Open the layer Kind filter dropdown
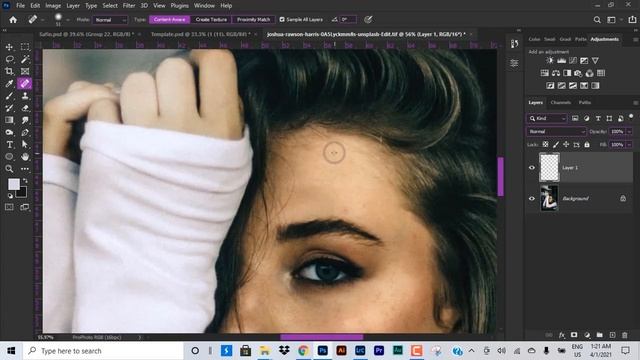 [x=547, y=118]
